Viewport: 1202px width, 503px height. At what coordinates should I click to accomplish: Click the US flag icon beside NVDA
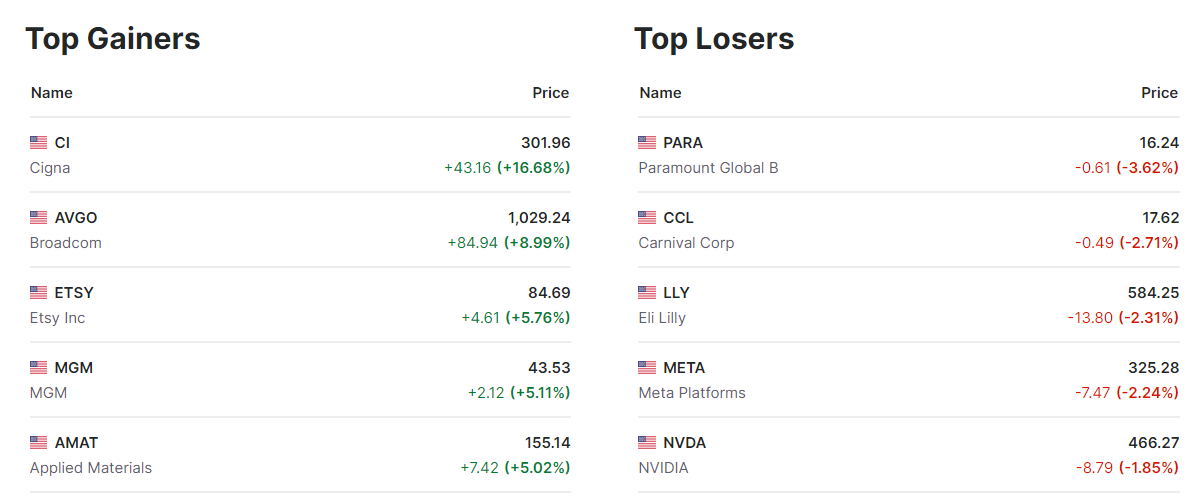pos(647,443)
